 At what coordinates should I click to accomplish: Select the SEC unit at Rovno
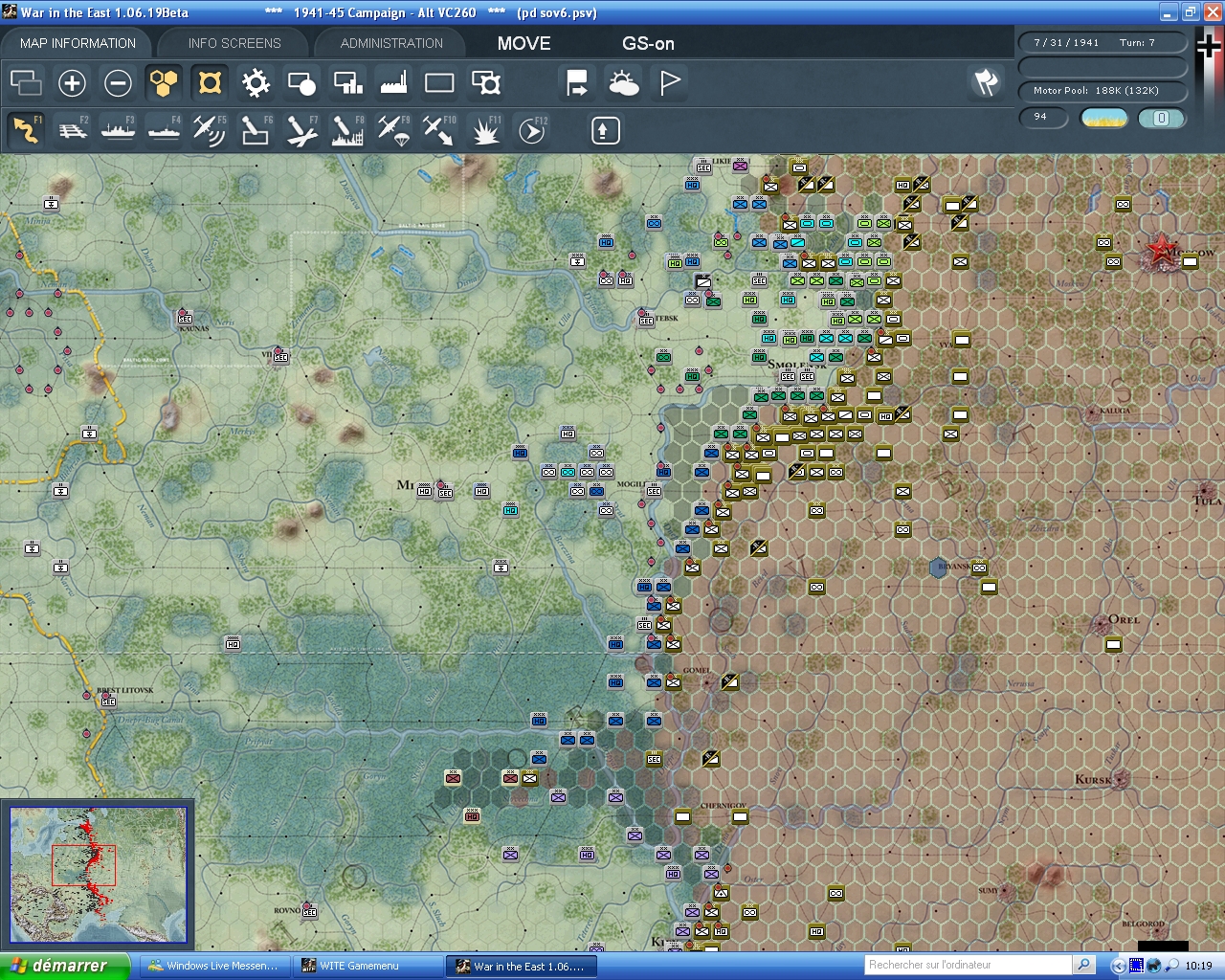pyautogui.click(x=309, y=910)
